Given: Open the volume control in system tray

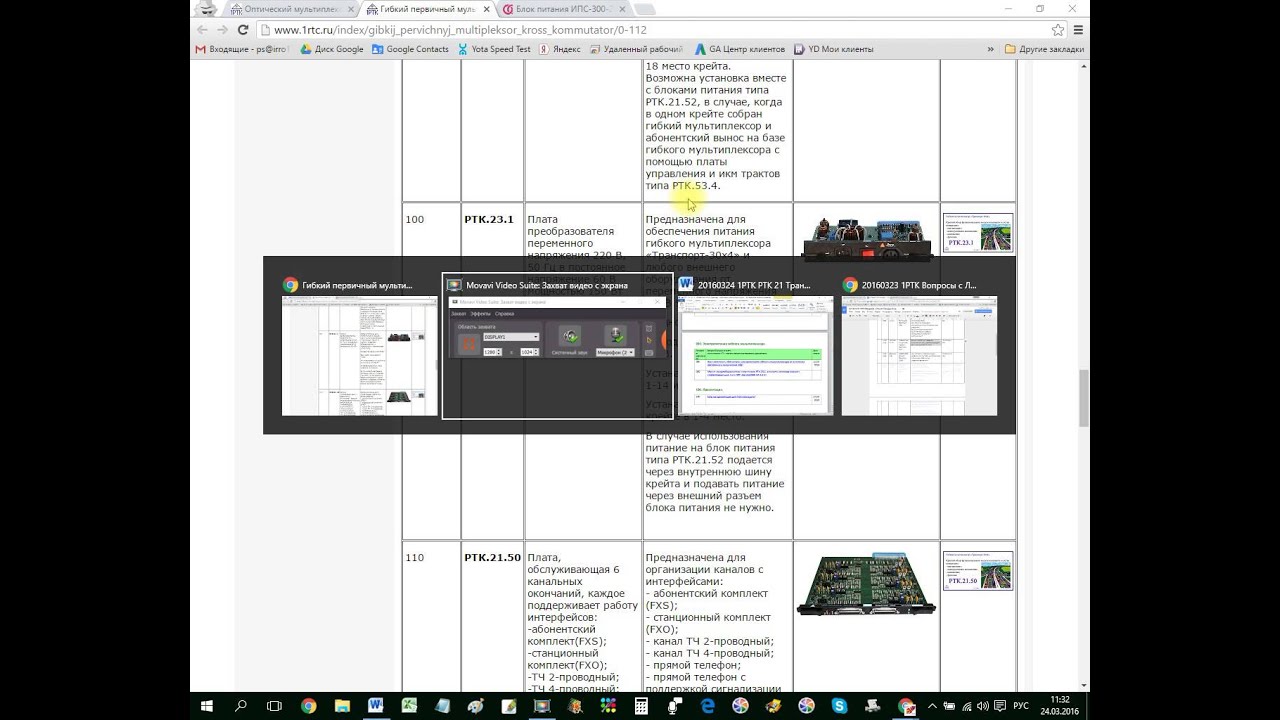Looking at the screenshot, I should [x=983, y=706].
